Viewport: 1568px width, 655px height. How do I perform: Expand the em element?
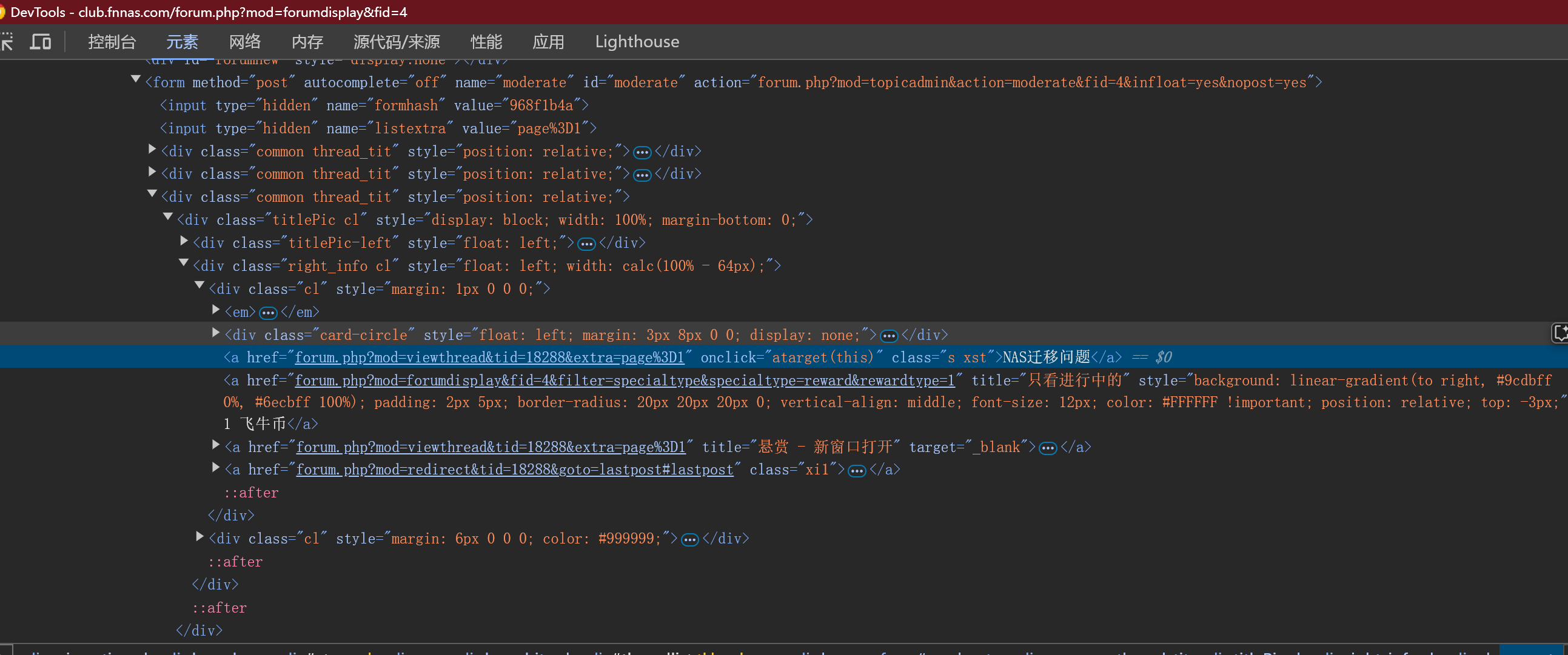(215, 310)
